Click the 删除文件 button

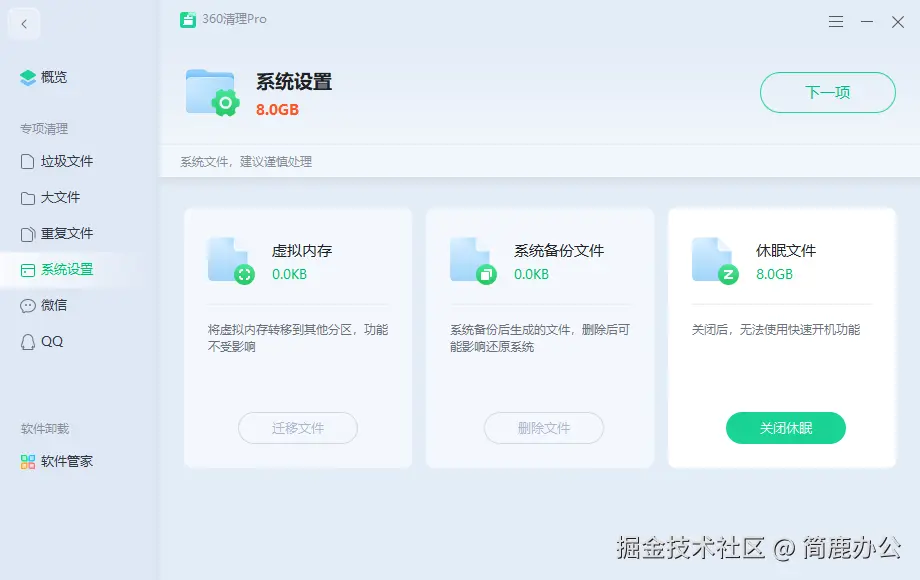(x=543, y=428)
